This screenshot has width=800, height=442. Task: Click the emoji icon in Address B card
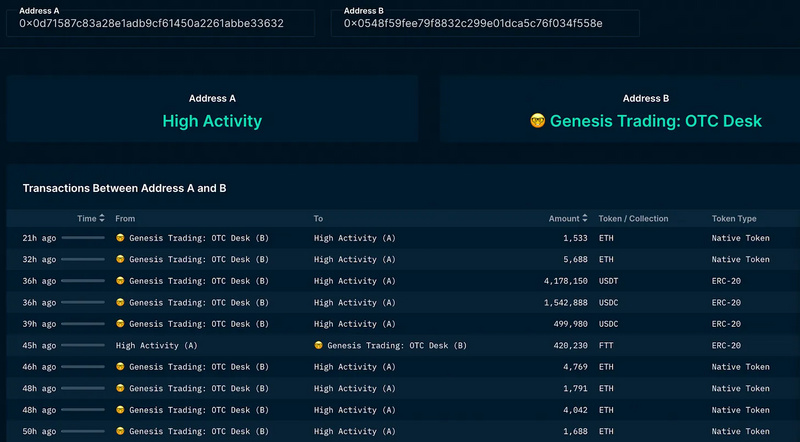tap(537, 121)
